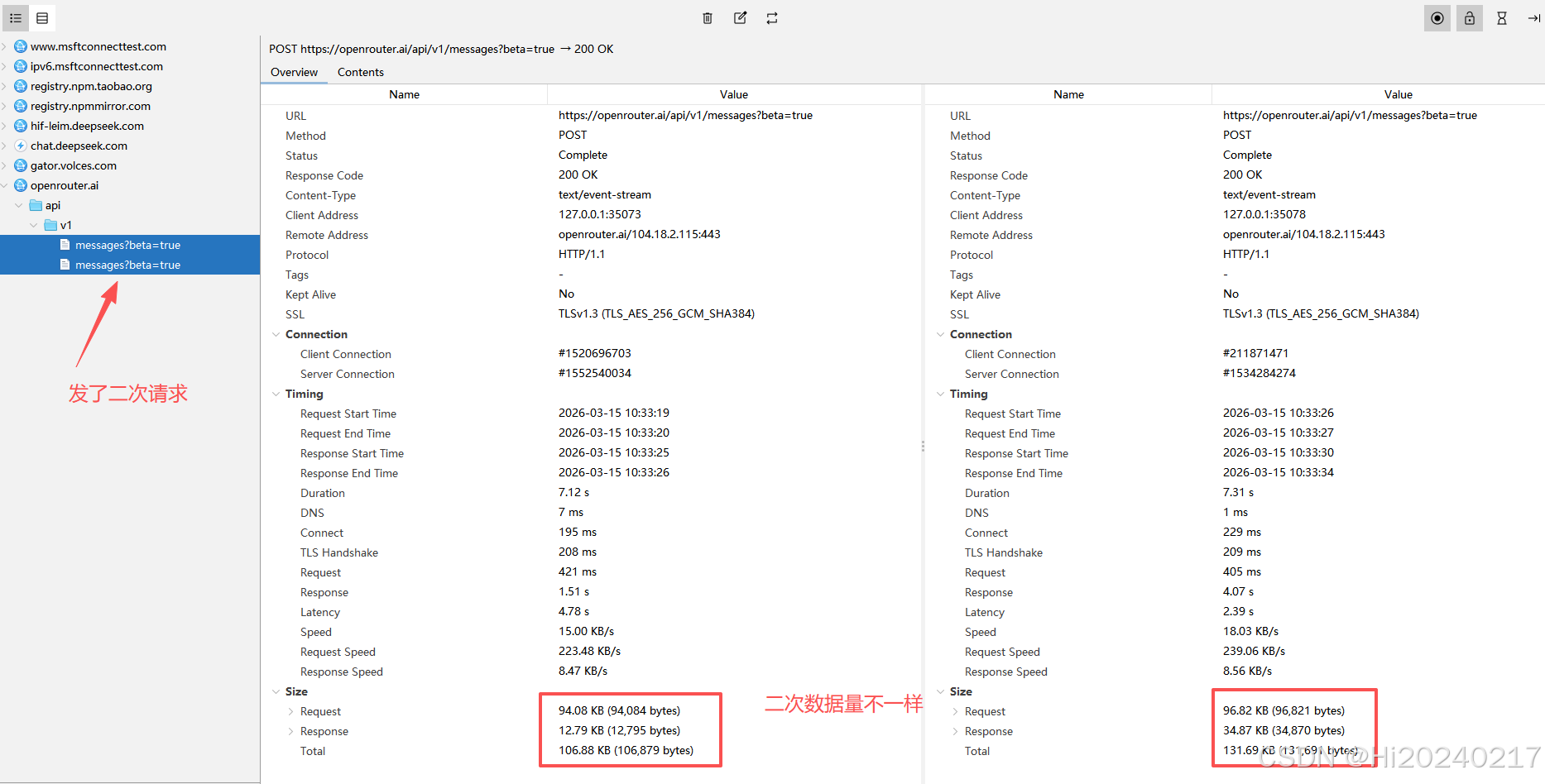The image size is (1545, 784).
Task: Click right pane Name column header
Action: [x=1068, y=94]
